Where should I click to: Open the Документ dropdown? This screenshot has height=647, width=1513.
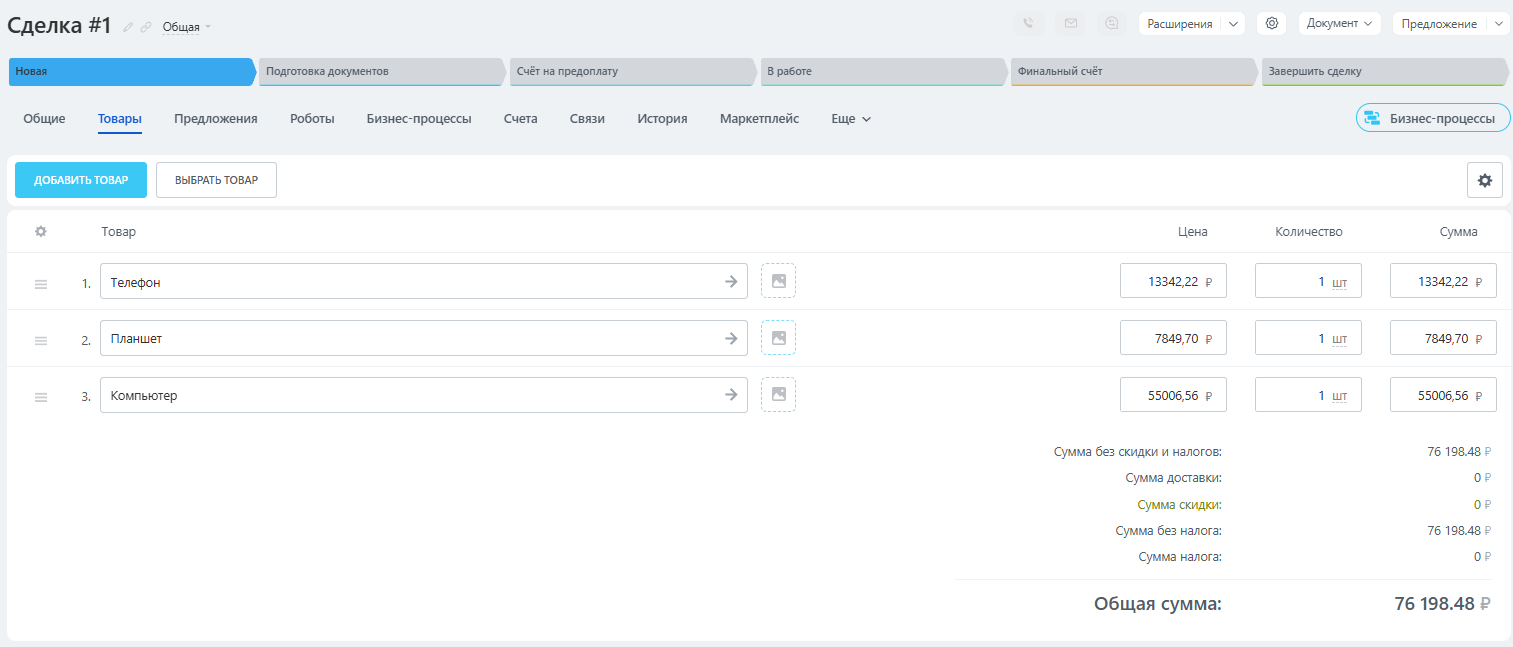(1339, 24)
